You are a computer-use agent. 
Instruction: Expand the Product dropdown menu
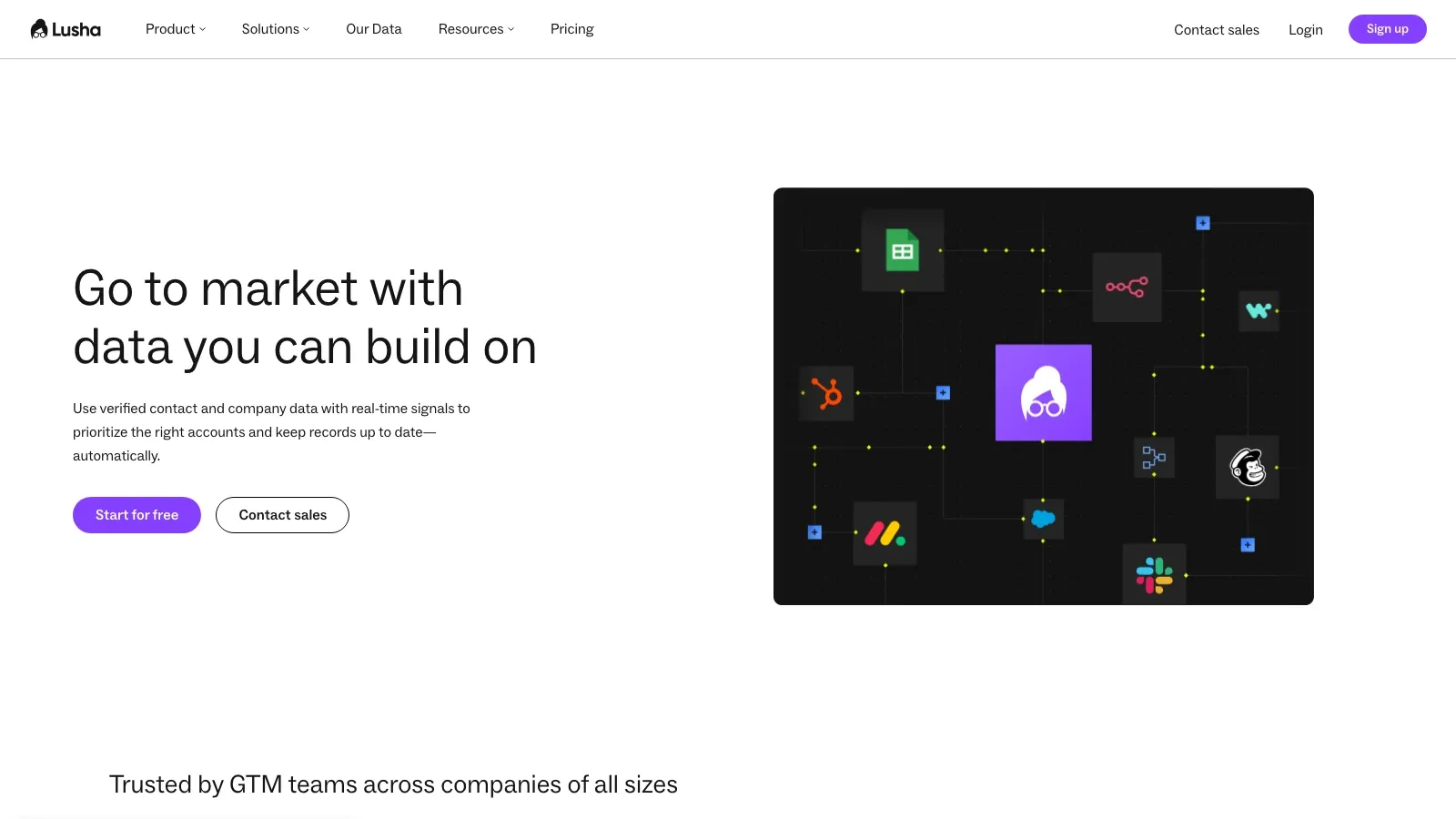(x=176, y=29)
